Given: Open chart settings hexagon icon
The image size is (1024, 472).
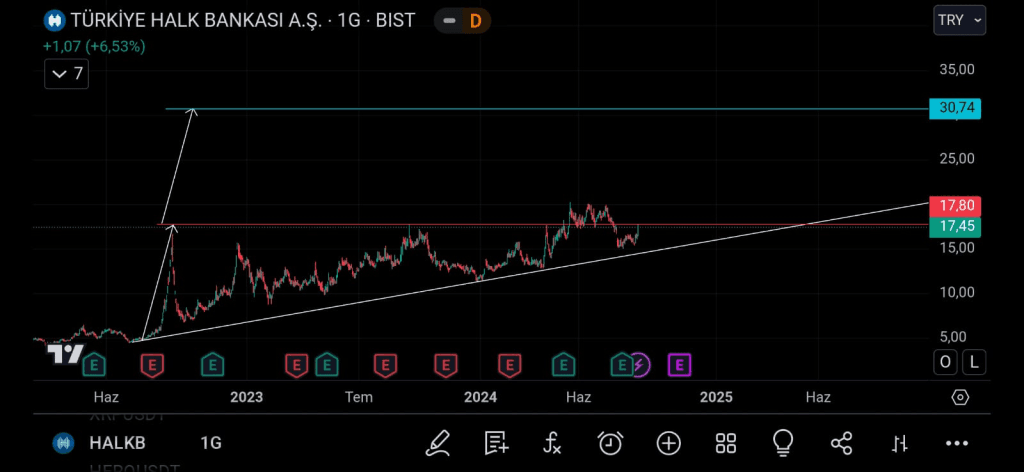Looking at the screenshot, I should pos(959,397).
